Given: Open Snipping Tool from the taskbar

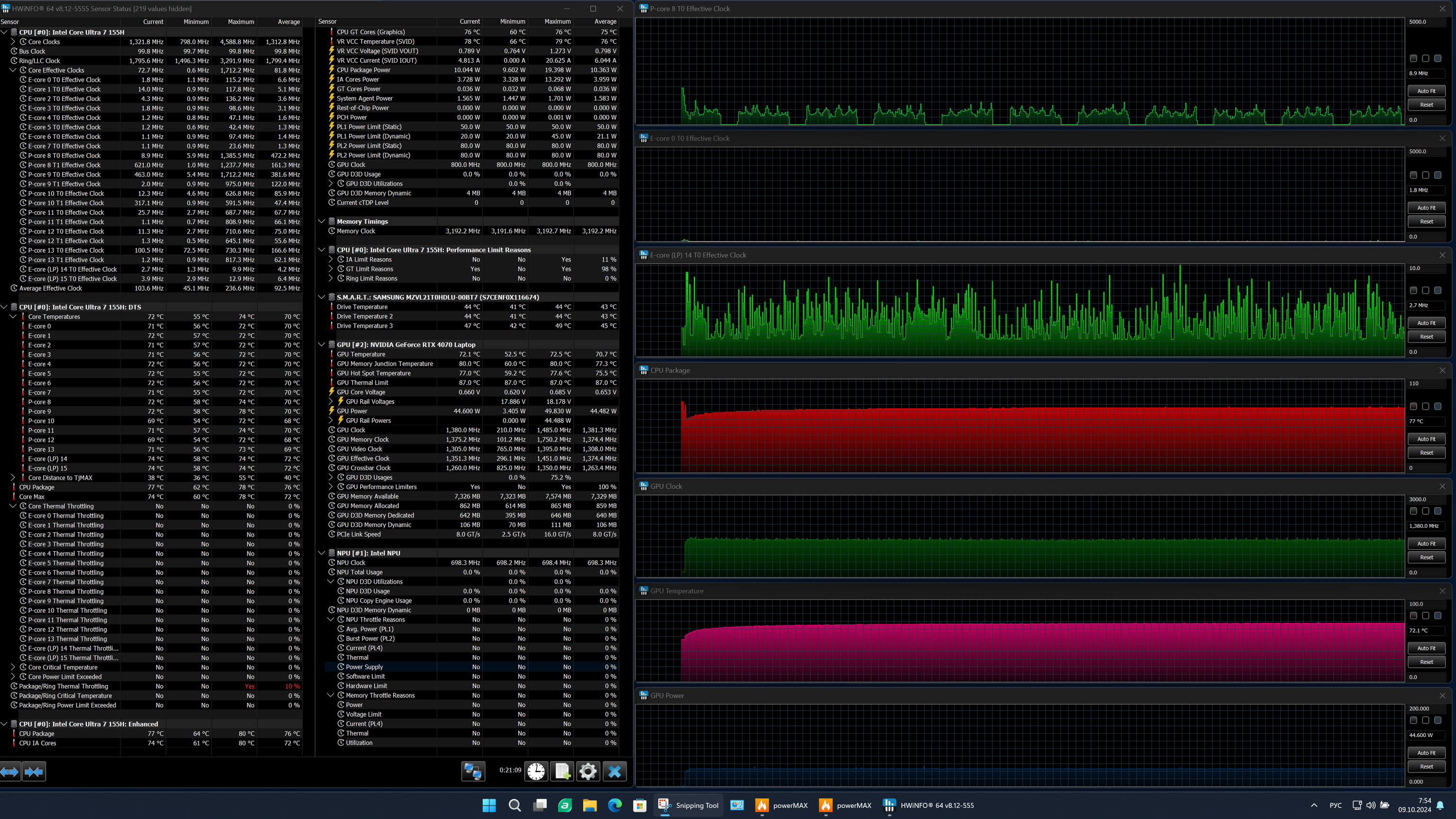Looking at the screenshot, I should pyautogui.click(x=688, y=805).
